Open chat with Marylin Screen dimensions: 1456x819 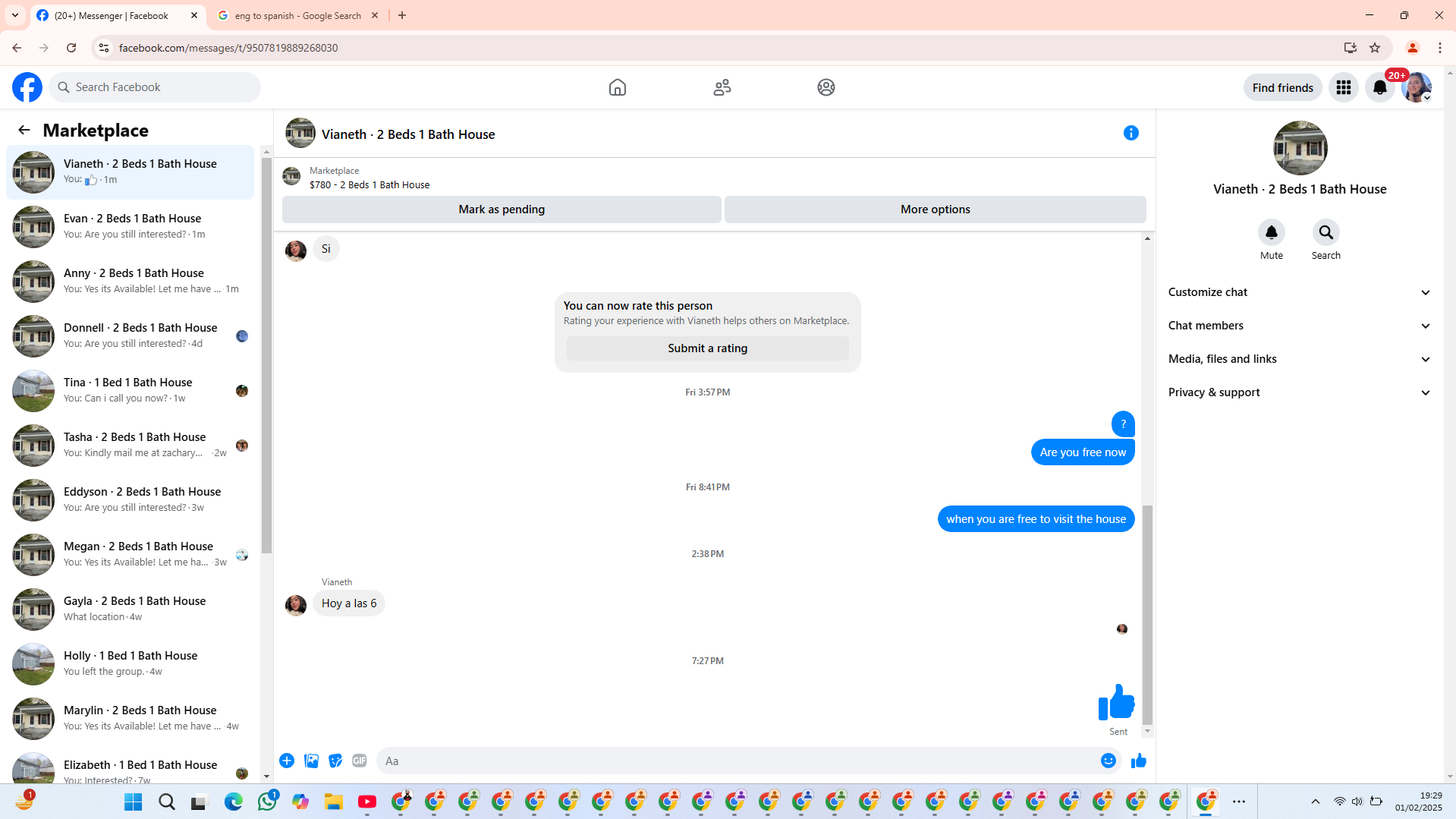click(131, 718)
